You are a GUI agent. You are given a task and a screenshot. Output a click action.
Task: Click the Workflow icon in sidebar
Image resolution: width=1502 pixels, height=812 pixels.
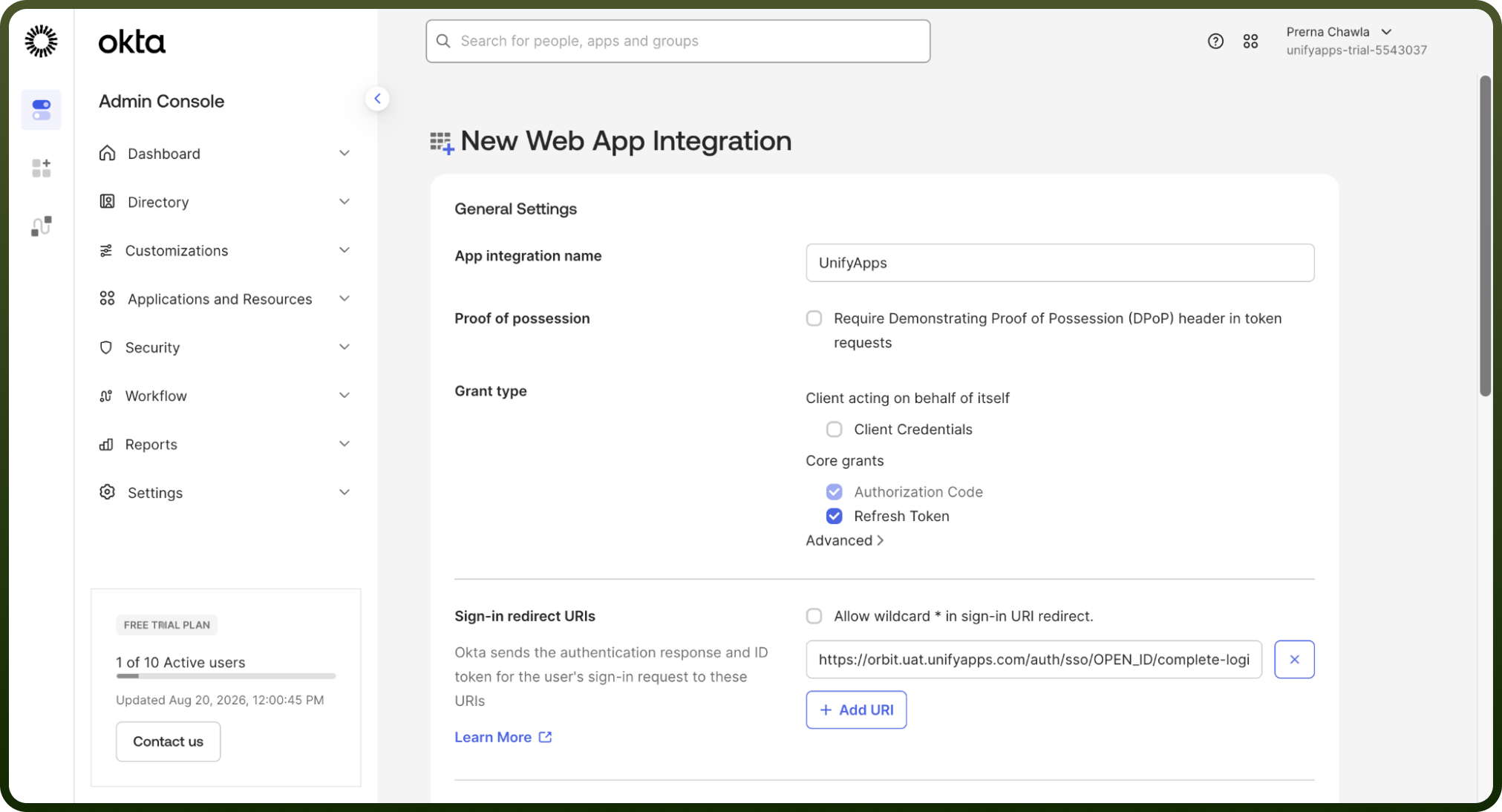(106, 396)
